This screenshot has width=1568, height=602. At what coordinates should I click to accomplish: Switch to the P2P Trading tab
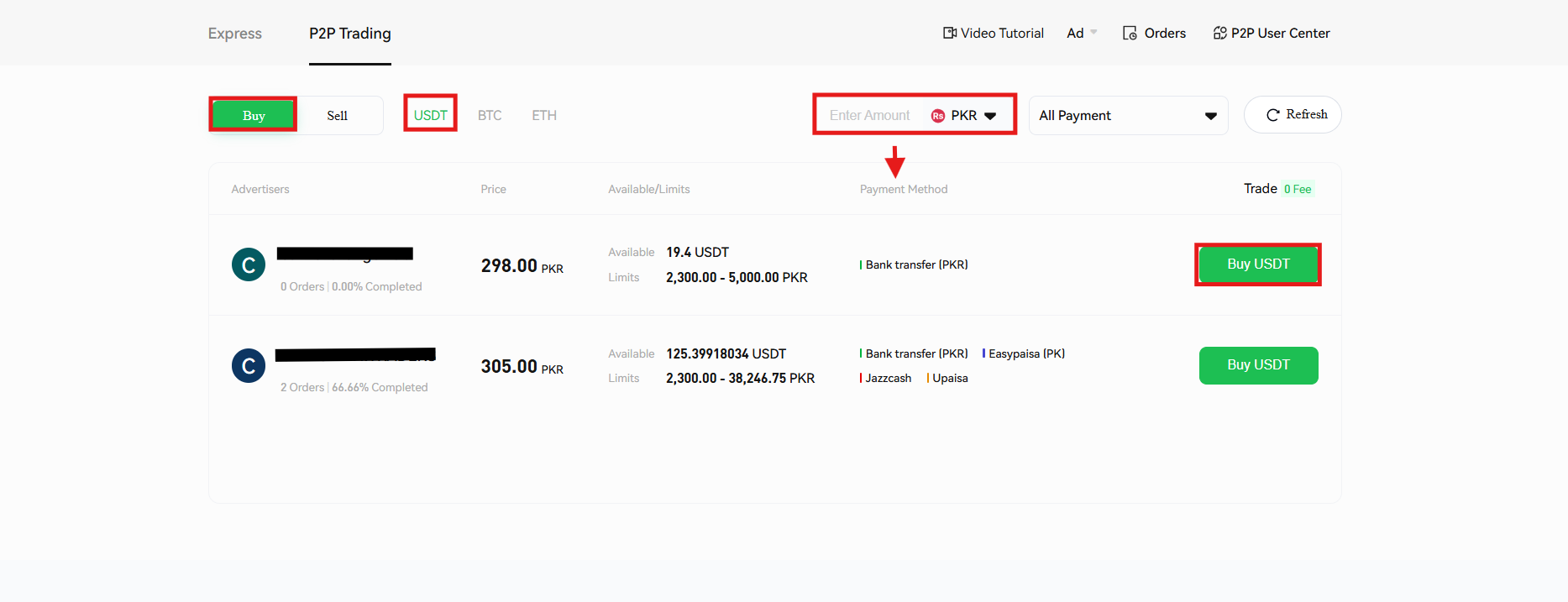pyautogui.click(x=350, y=34)
